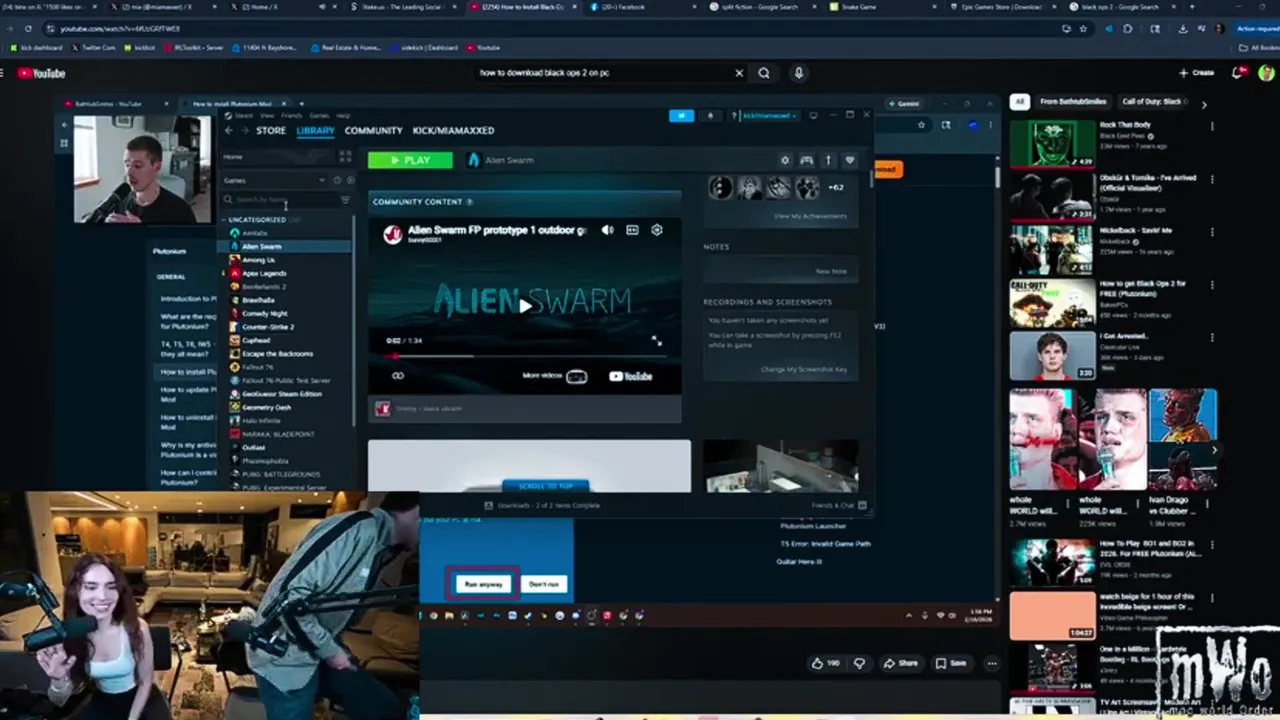Show more filter chips with right arrow
The width and height of the screenshot is (1280, 720).
(x=1204, y=103)
